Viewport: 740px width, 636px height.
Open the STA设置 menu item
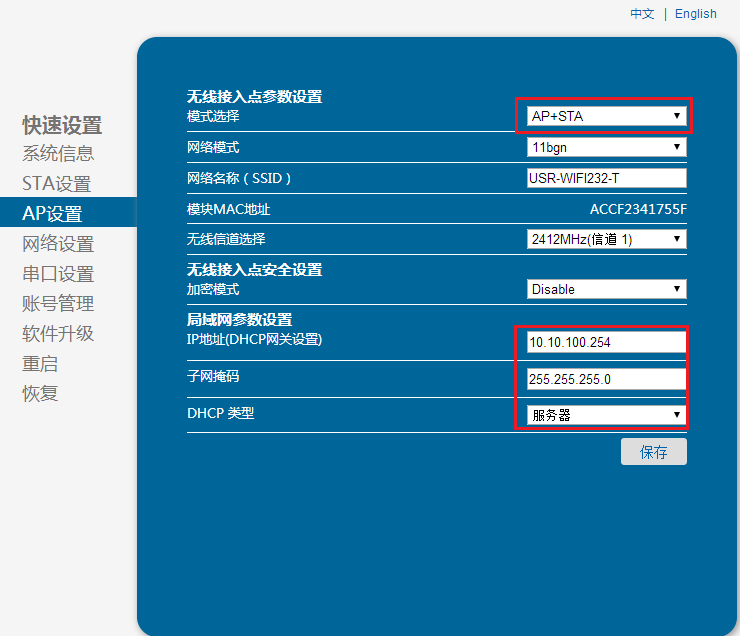click(56, 184)
